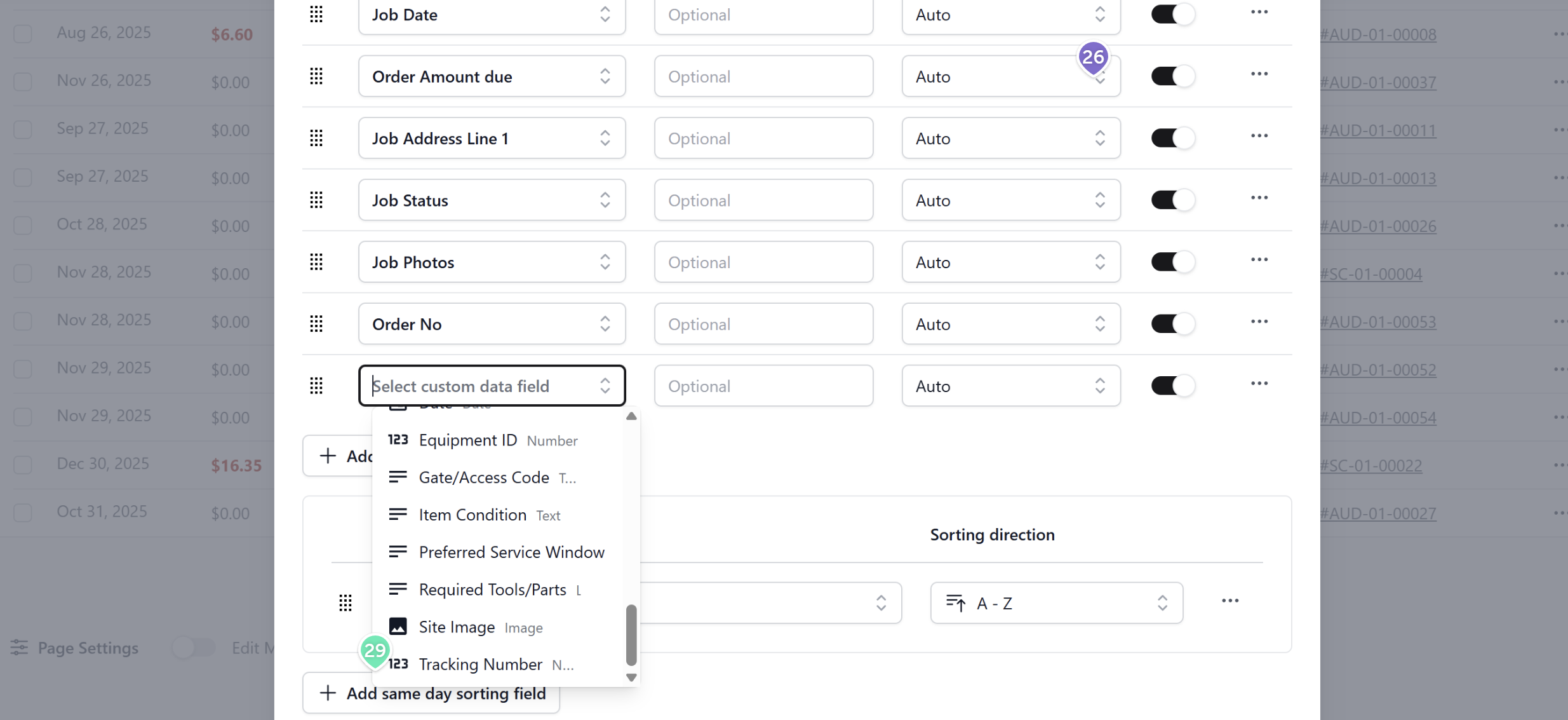Open more options for Order Amount due row
This screenshot has width=1568, height=720.
point(1259,74)
